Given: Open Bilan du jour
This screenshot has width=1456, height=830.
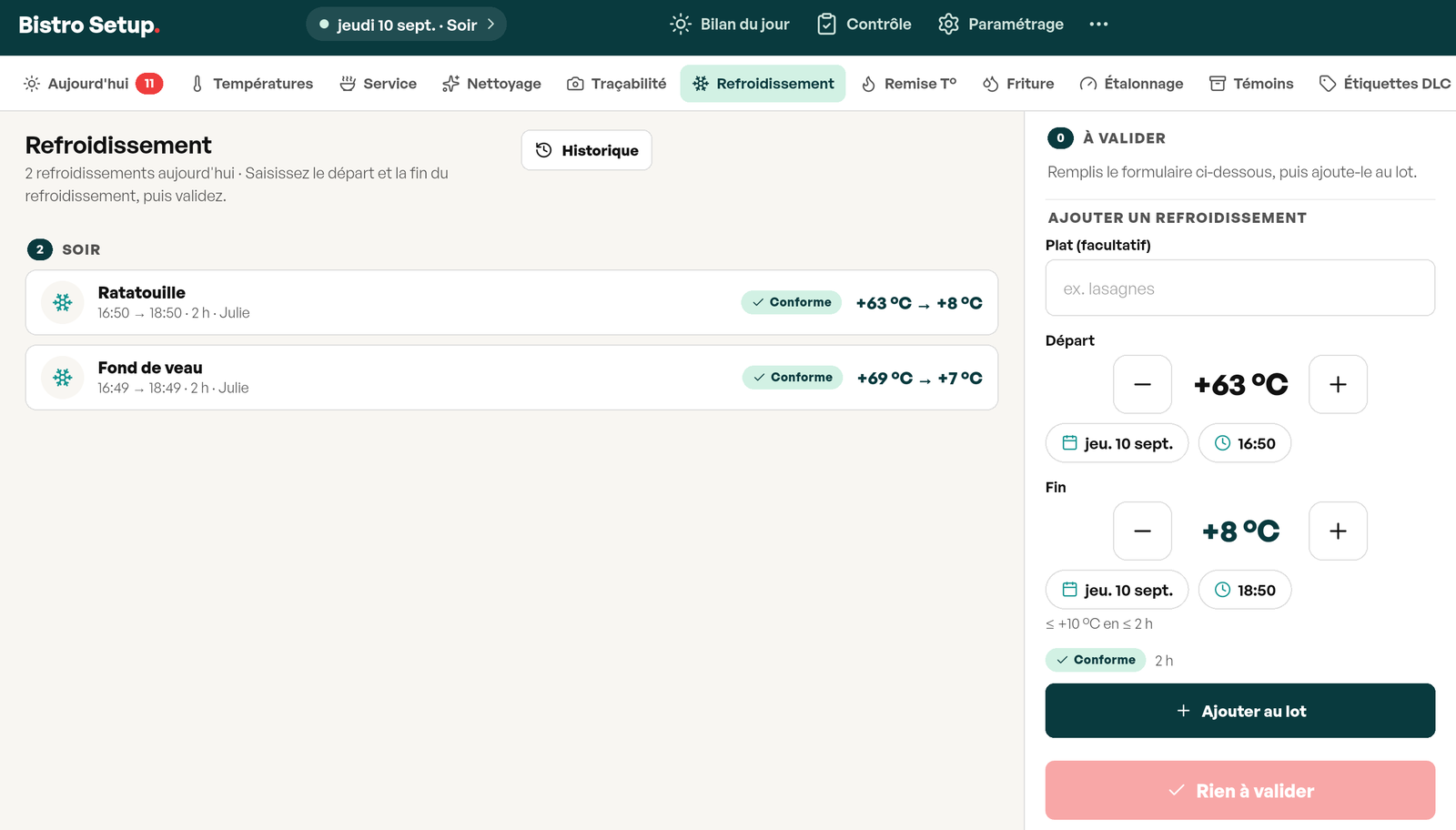Looking at the screenshot, I should tap(730, 25).
